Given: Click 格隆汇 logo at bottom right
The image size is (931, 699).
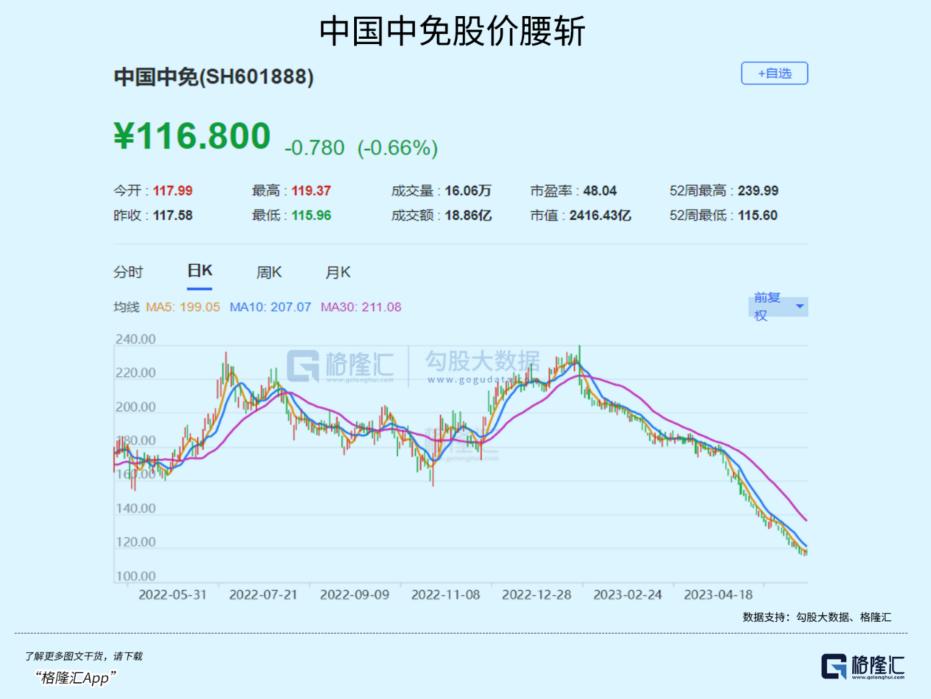Looking at the screenshot, I should [863, 666].
